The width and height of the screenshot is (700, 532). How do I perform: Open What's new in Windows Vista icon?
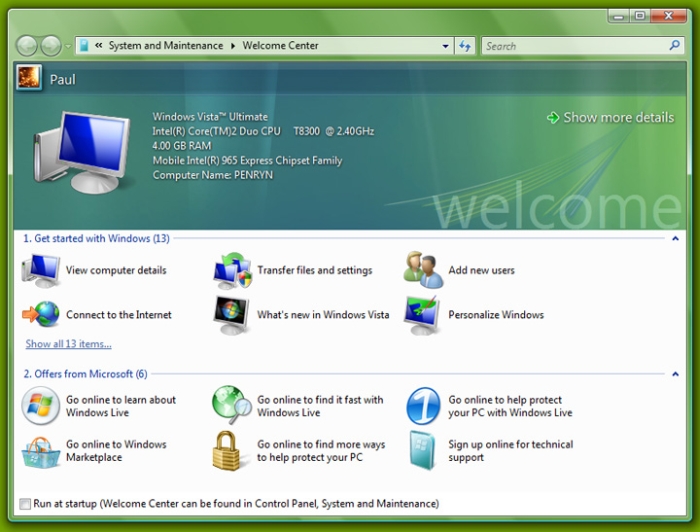(232, 315)
